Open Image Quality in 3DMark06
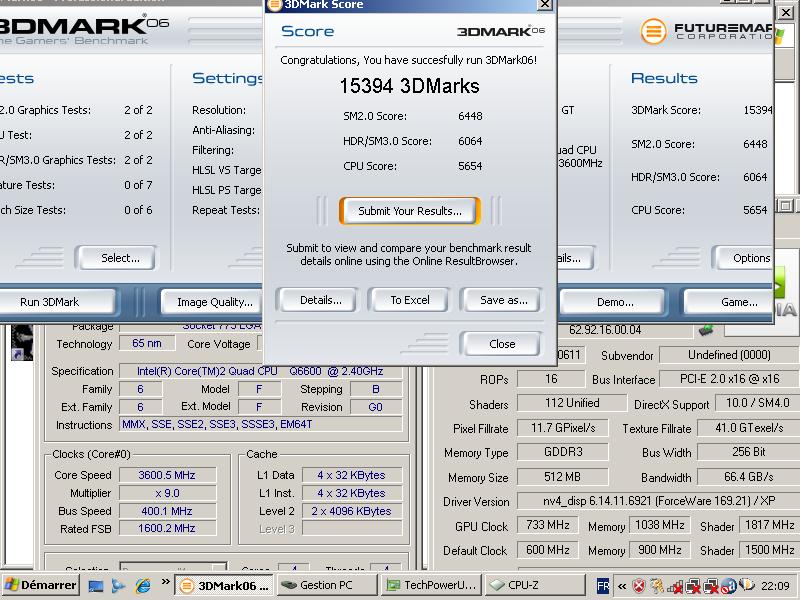The image size is (800, 600). point(214,302)
